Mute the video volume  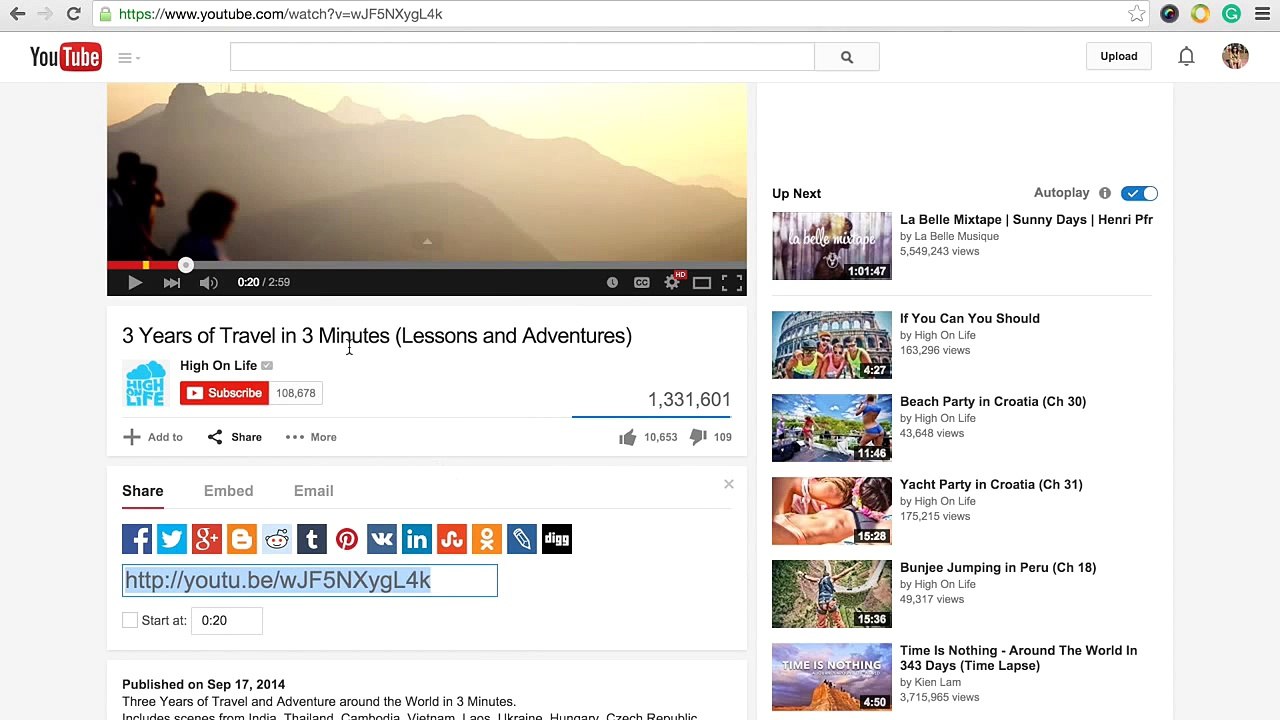208,283
